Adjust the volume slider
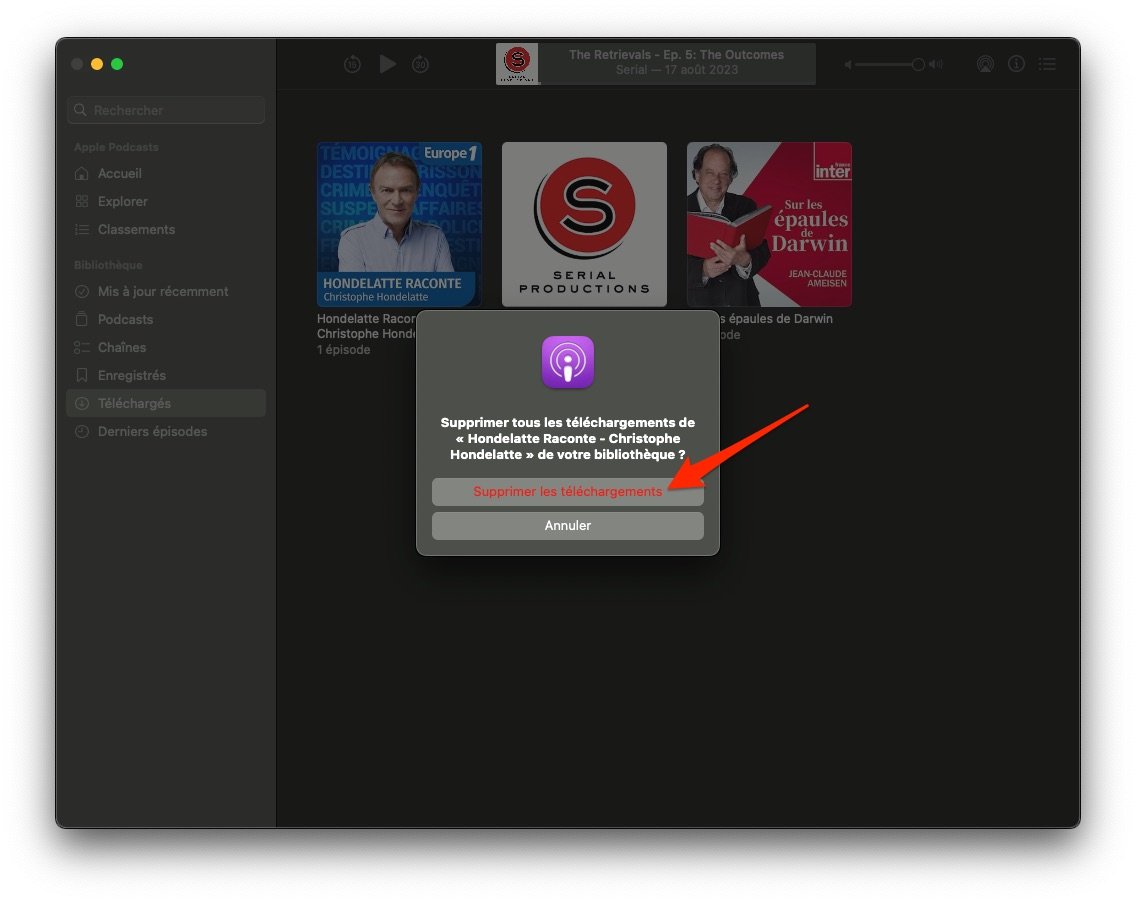Image resolution: width=1136 pixels, height=902 pixels. tap(890, 64)
